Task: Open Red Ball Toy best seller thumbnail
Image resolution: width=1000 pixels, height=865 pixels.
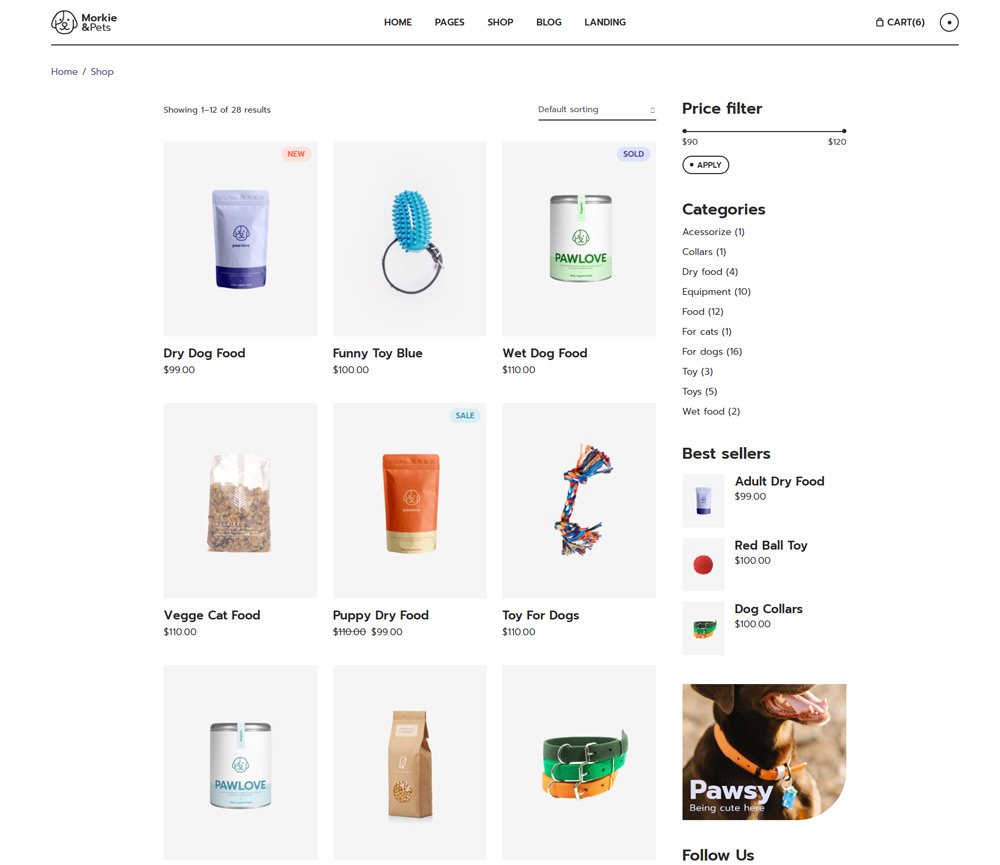Action: tap(703, 564)
